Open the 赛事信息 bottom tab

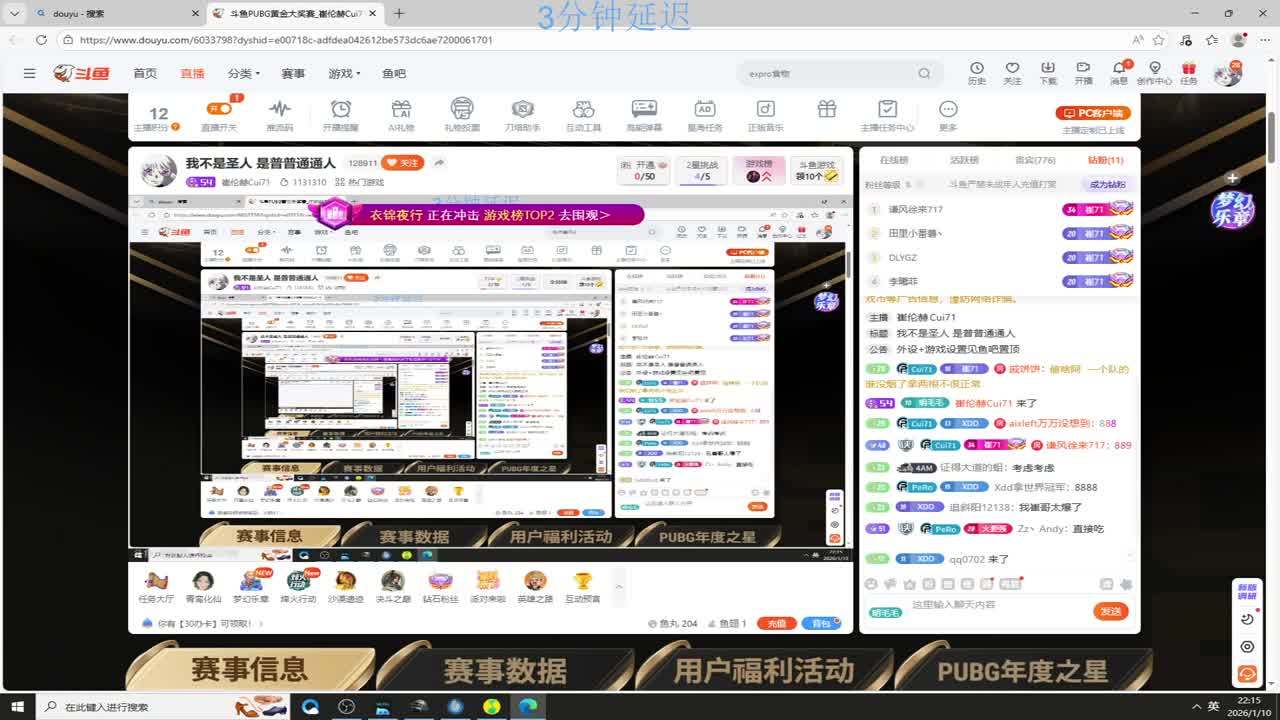tap(250, 668)
